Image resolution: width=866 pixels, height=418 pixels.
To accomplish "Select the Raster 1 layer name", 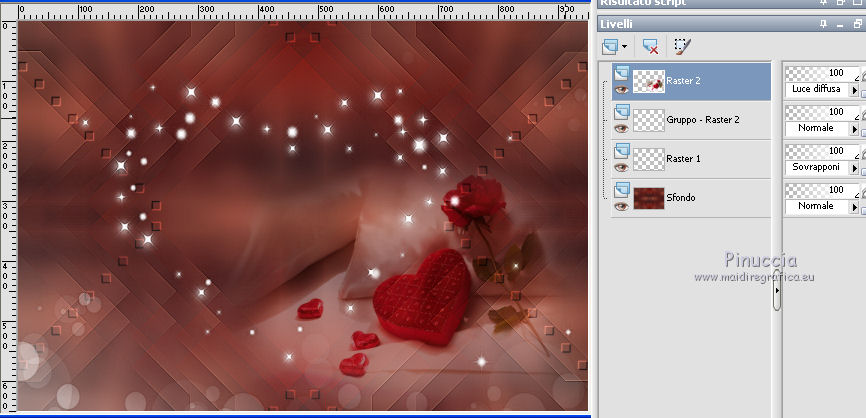I will point(683,158).
